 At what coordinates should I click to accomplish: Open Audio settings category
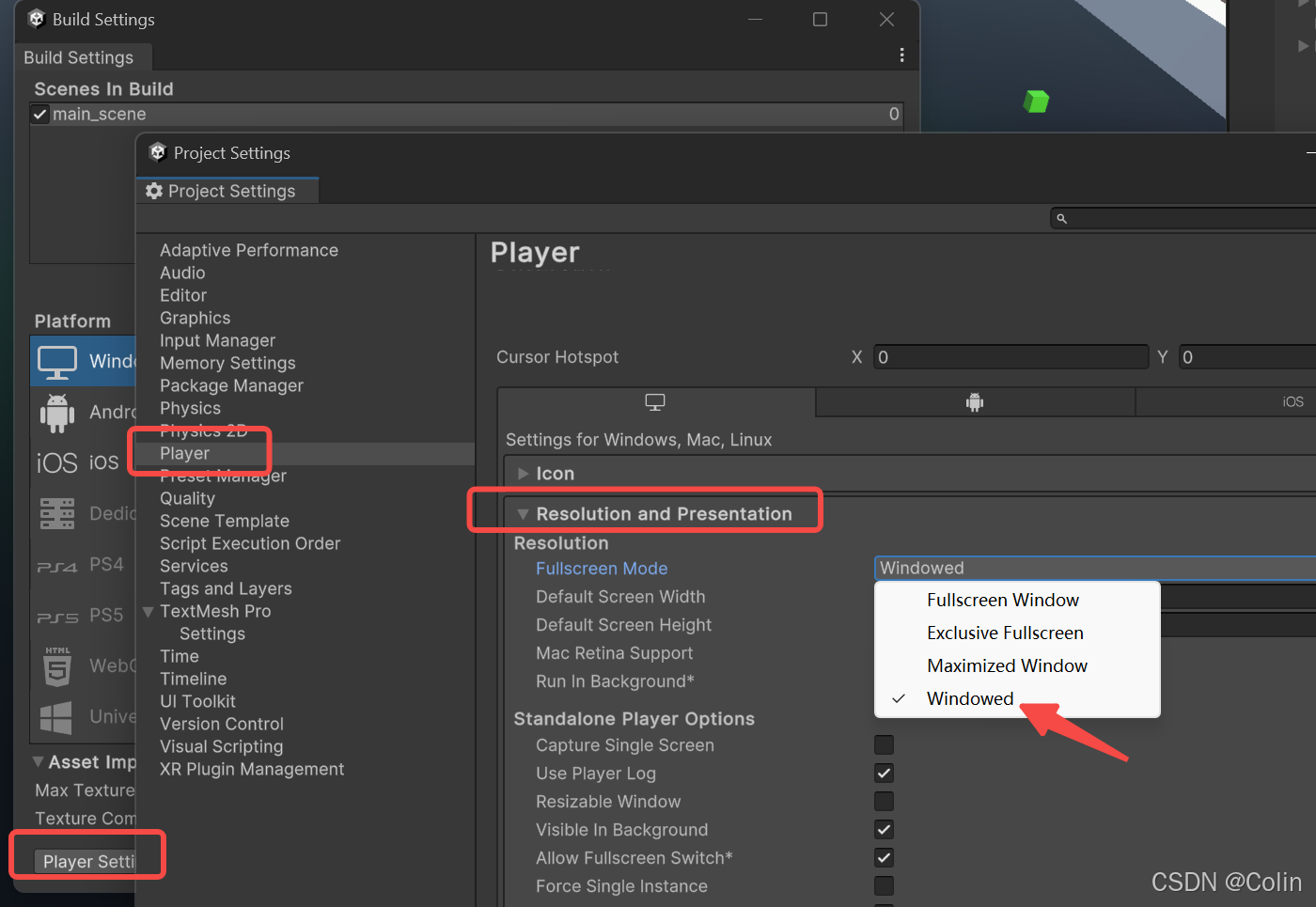(x=182, y=274)
